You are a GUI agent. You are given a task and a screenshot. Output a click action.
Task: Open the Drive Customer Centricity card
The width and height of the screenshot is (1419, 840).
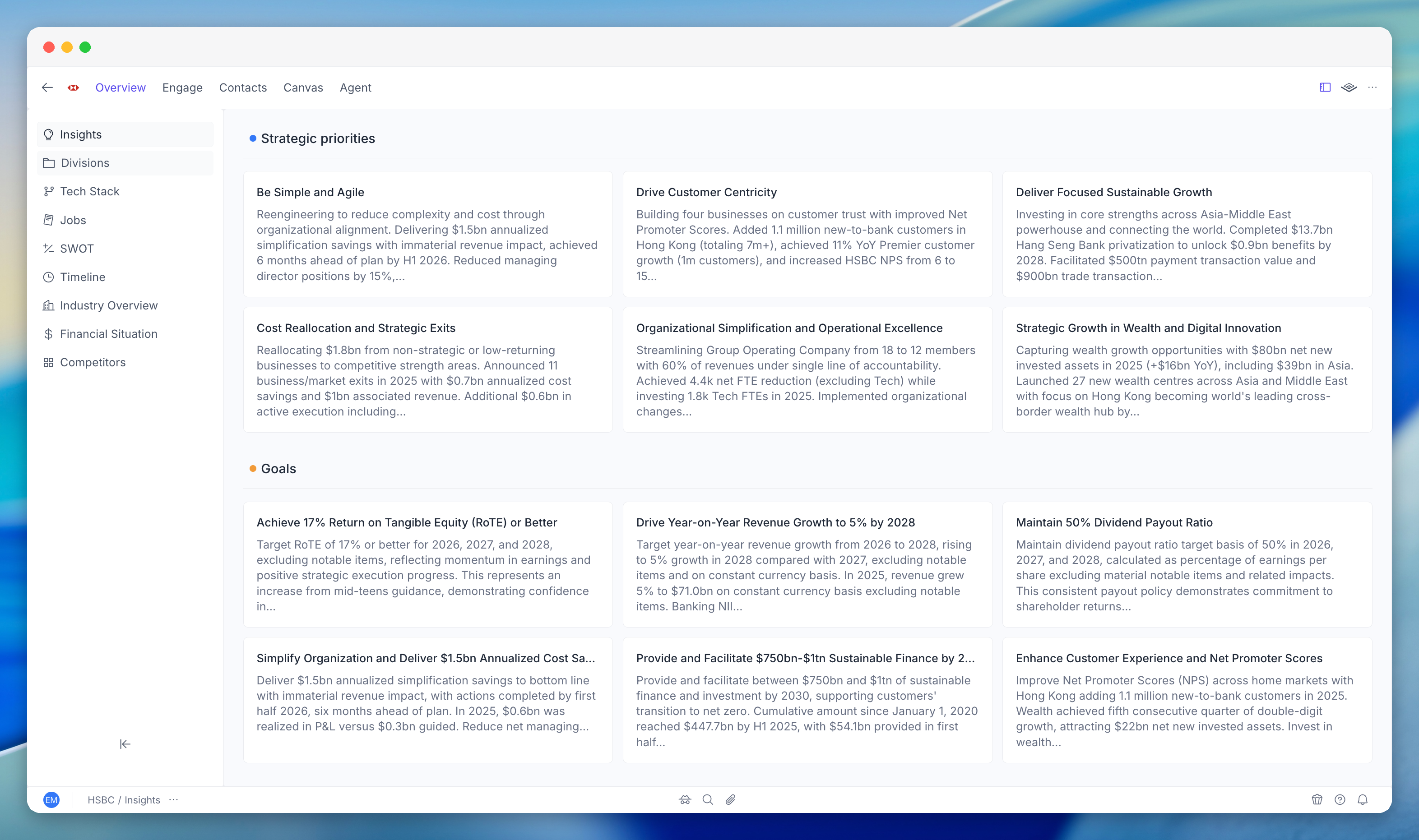coord(807,234)
